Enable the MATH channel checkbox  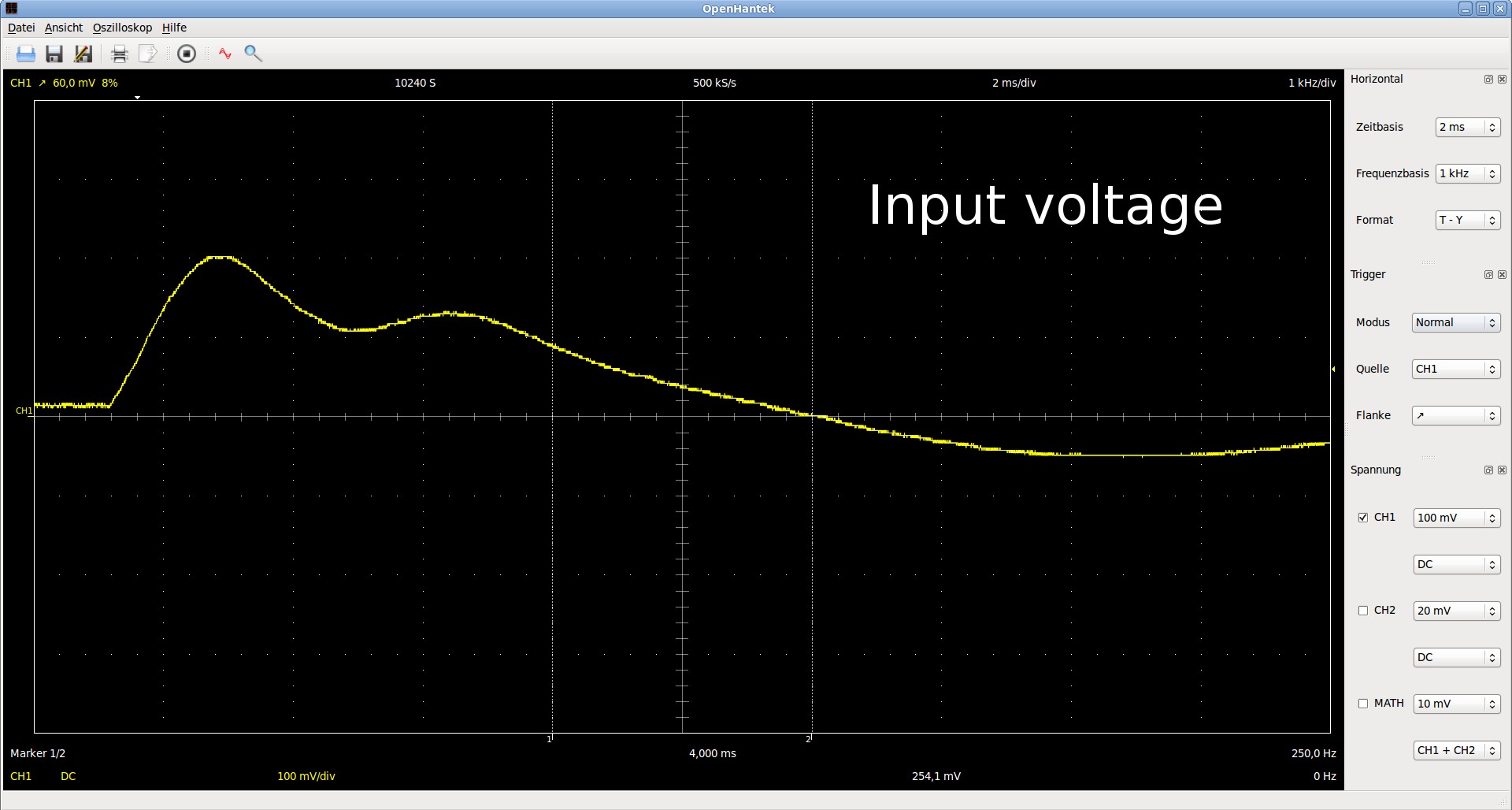coord(1363,704)
